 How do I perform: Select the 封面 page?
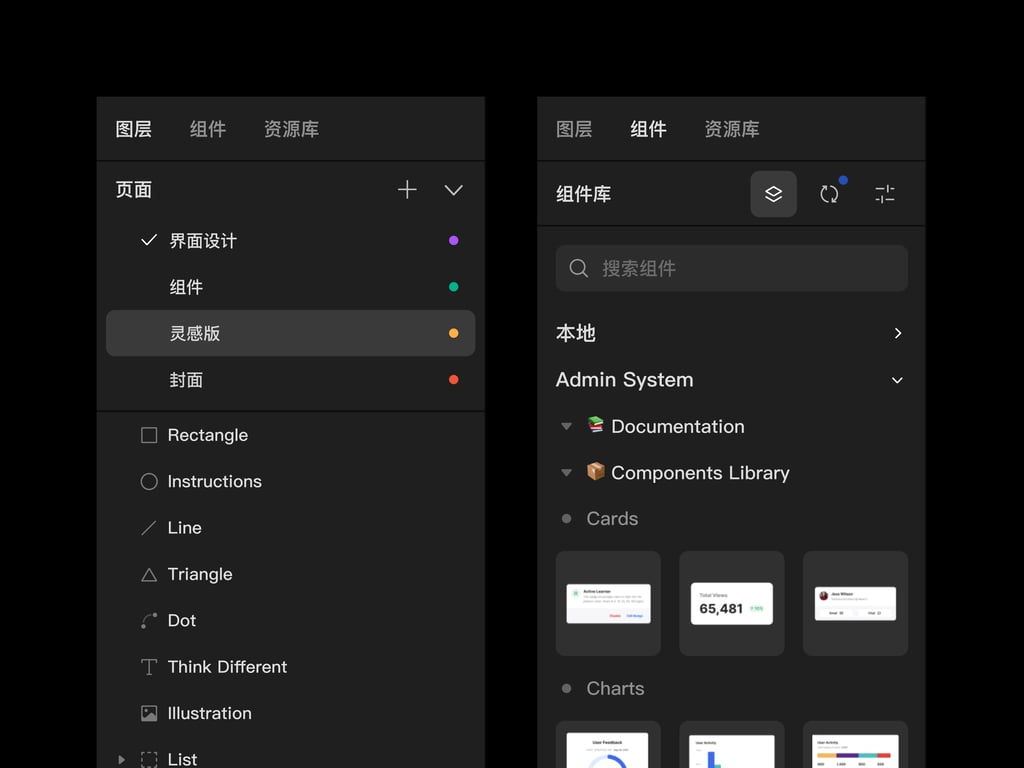click(x=291, y=379)
